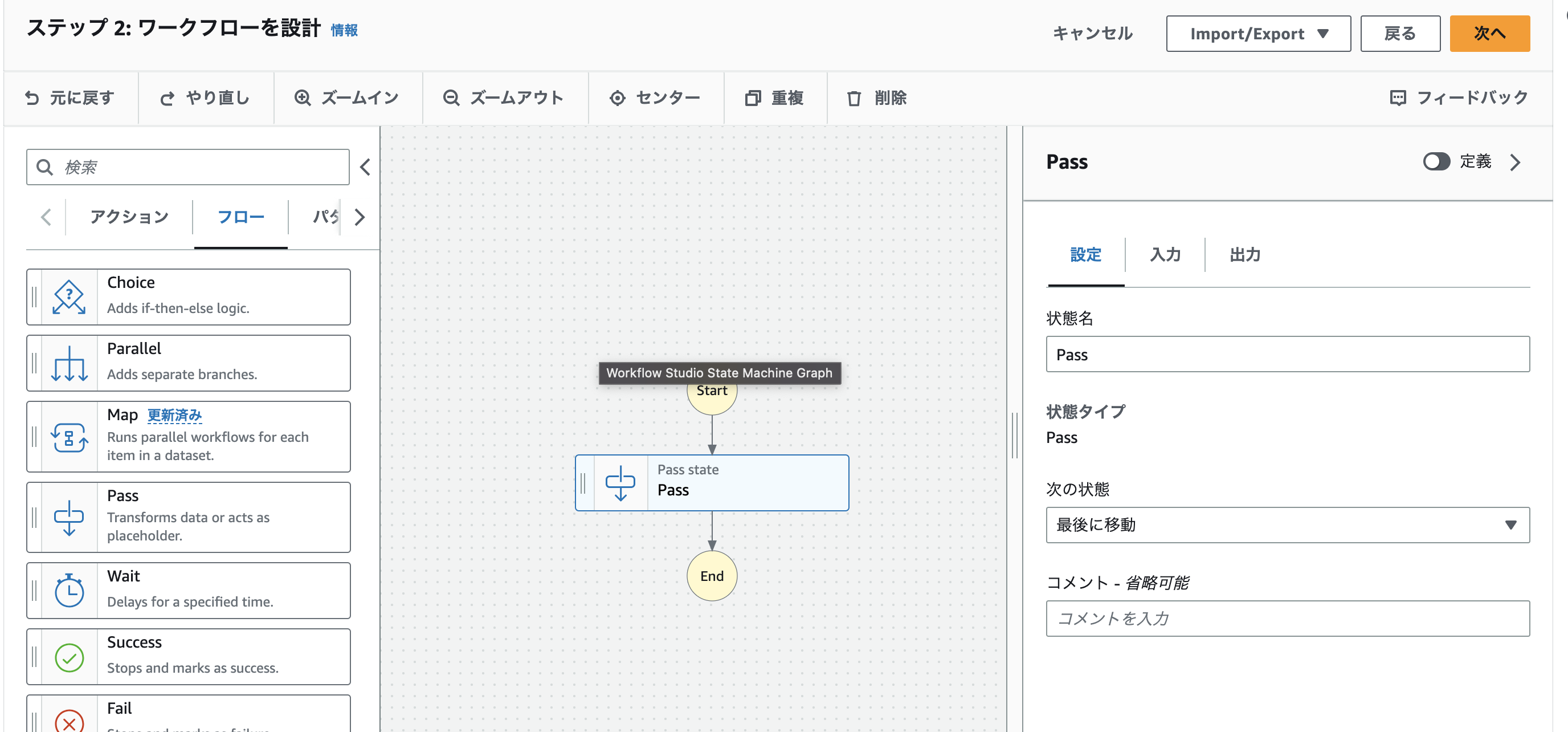Open the Input tab in inspector
Screen dimensions: 1568x732
[x=1165, y=255]
